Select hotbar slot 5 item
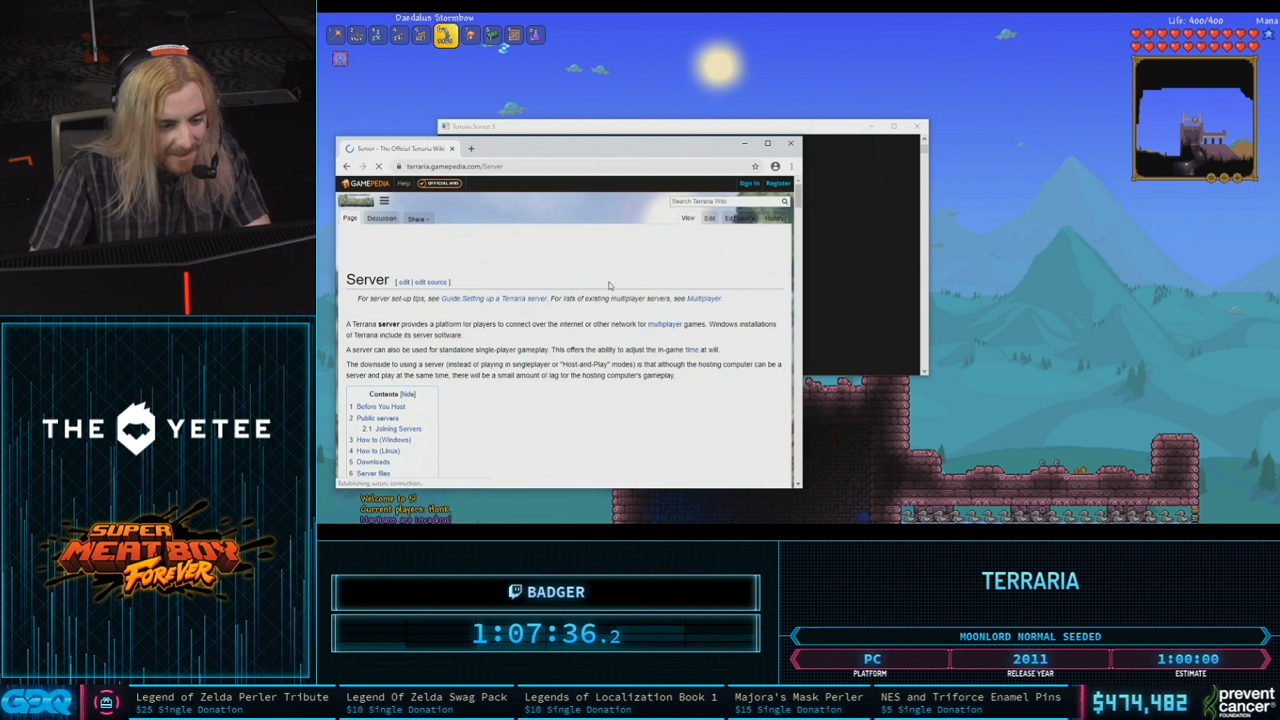 pyautogui.click(x=421, y=36)
